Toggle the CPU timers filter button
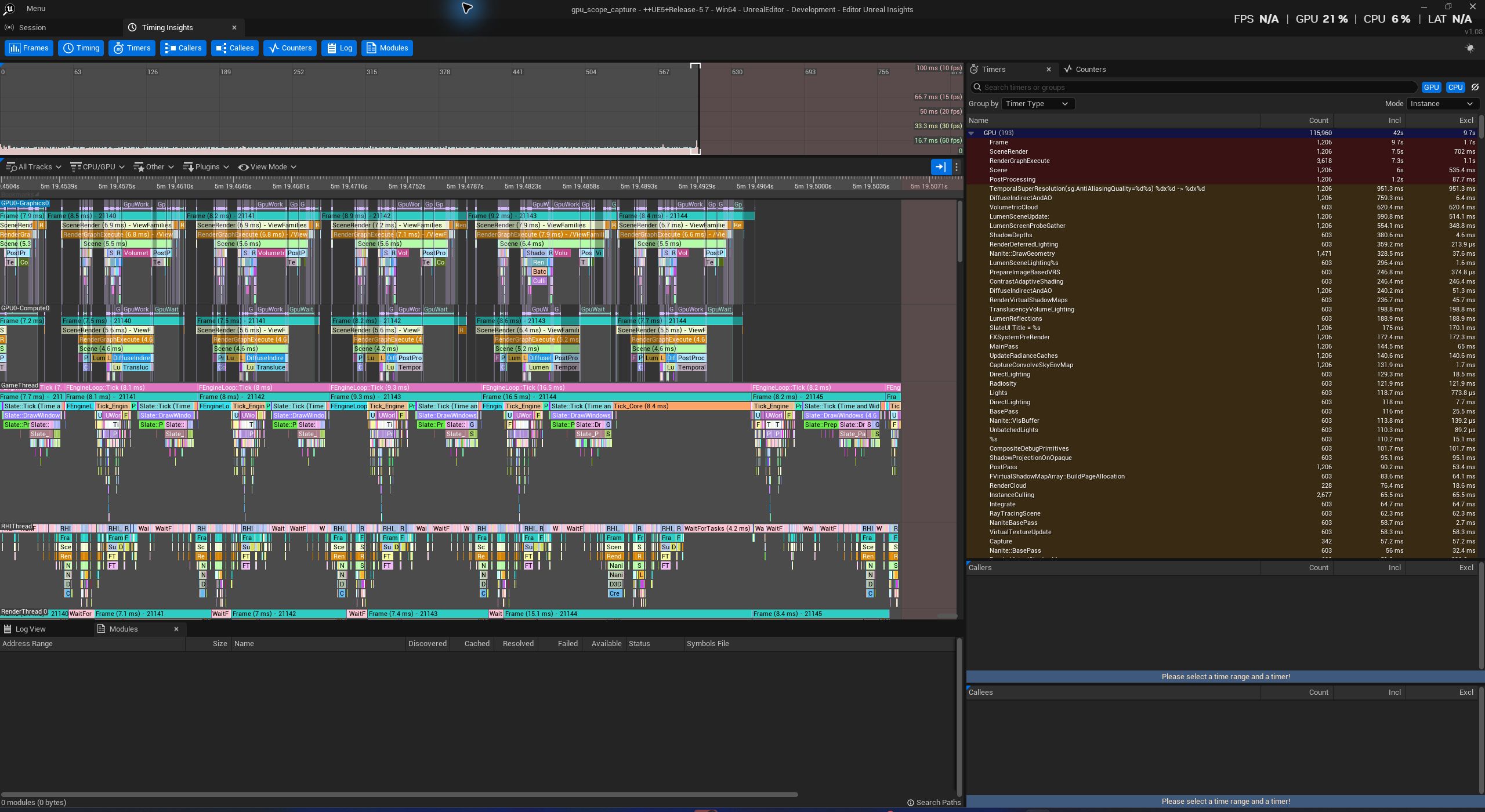 [x=1455, y=87]
